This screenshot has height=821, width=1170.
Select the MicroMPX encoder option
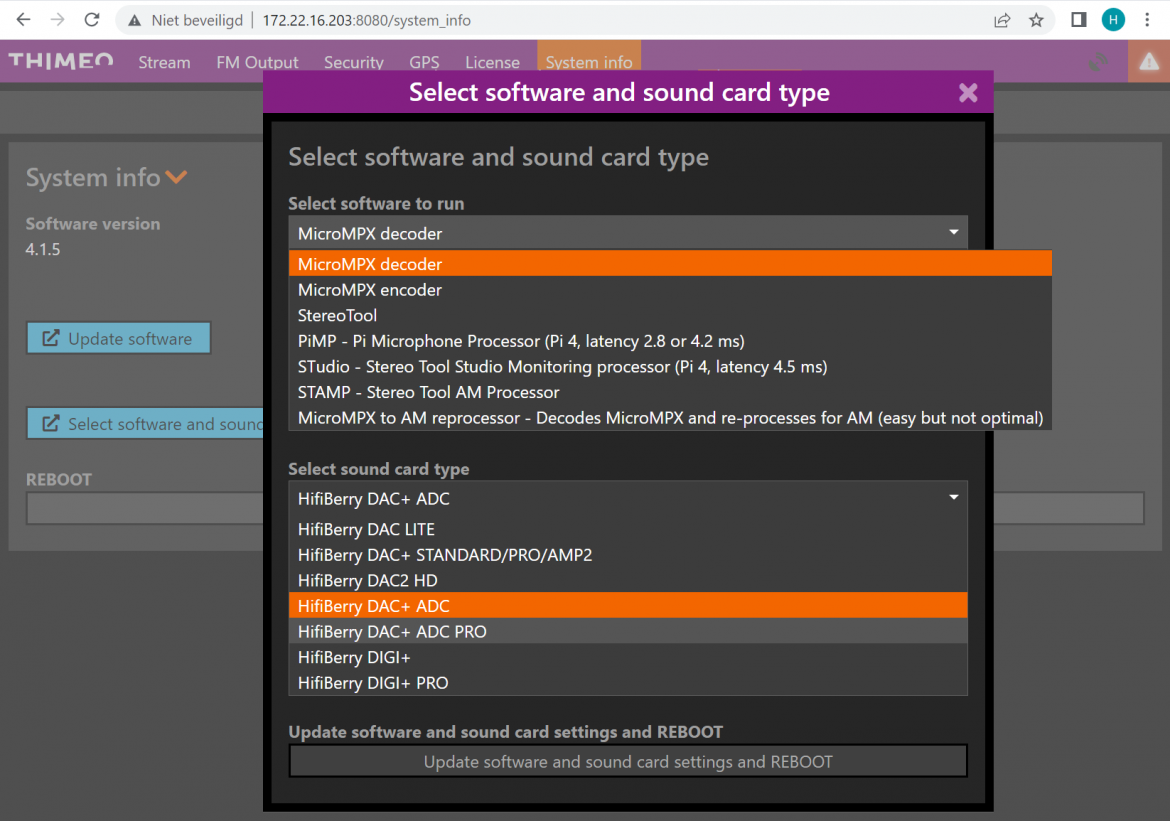tap(370, 290)
